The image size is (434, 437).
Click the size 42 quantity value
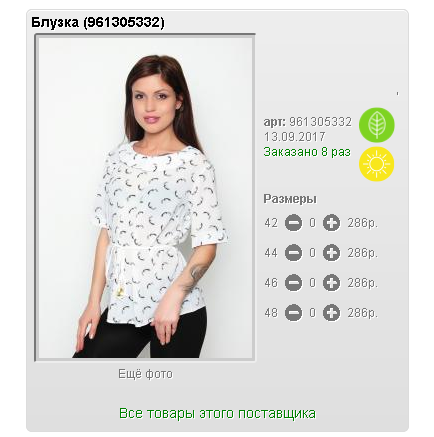[x=312, y=223]
